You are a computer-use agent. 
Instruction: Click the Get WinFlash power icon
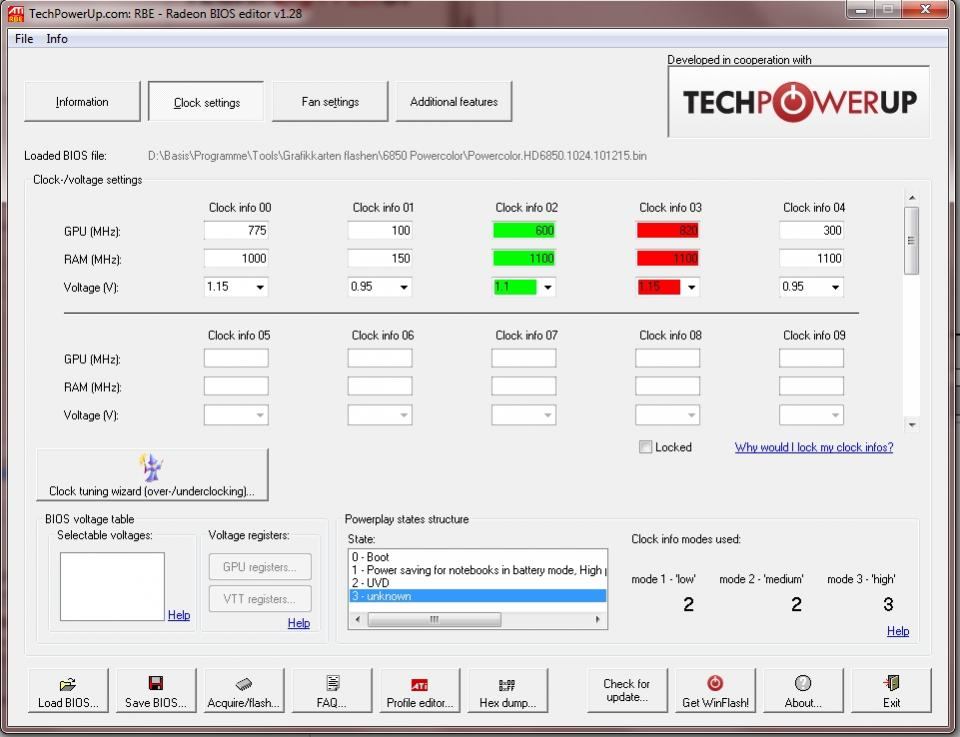pos(715,683)
